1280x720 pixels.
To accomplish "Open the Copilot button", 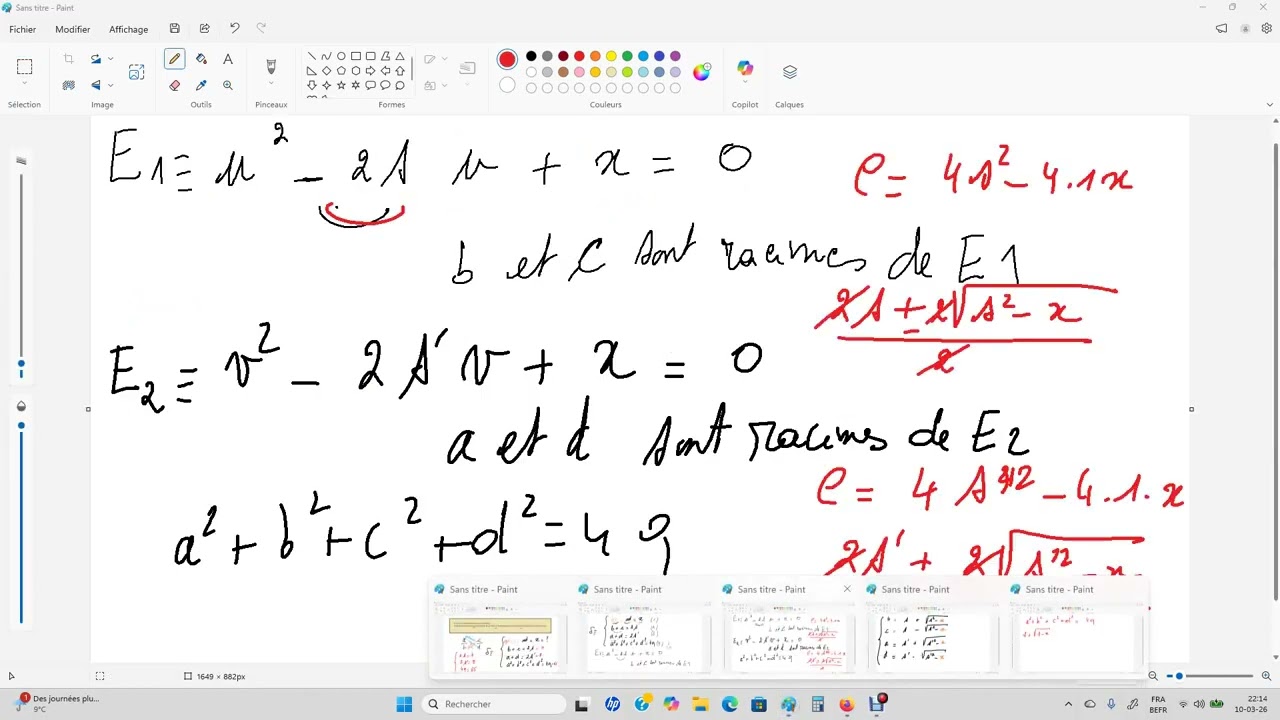I will 745,69.
